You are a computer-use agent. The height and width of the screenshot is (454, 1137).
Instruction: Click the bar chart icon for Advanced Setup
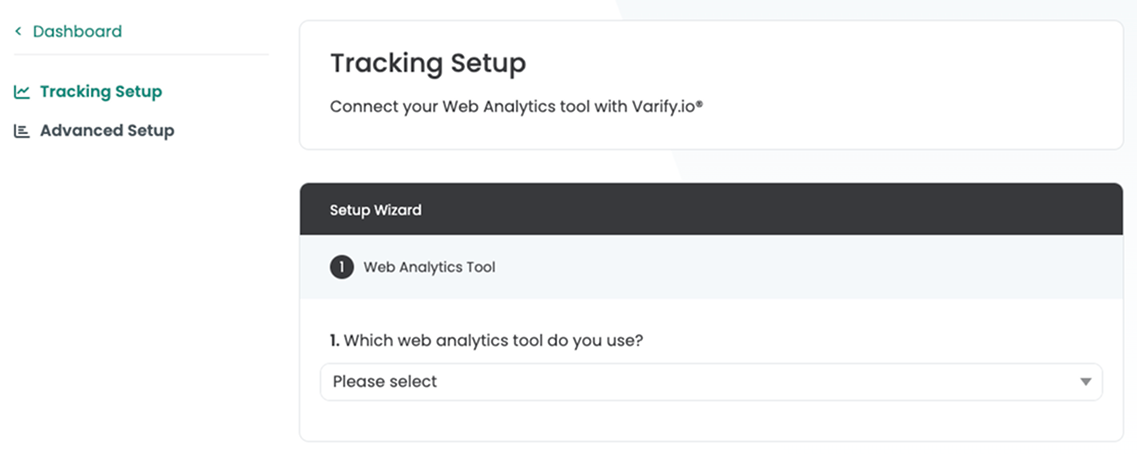pyautogui.click(x=22, y=131)
